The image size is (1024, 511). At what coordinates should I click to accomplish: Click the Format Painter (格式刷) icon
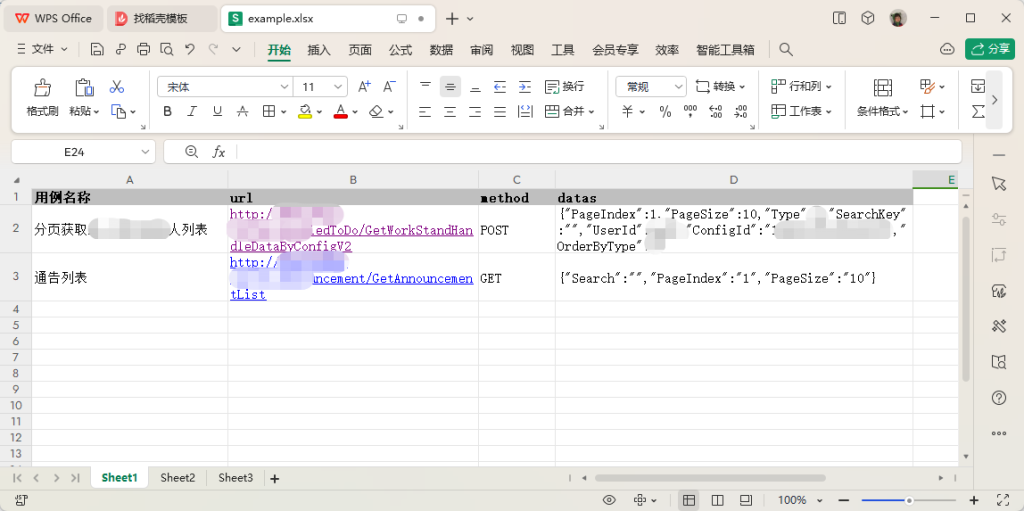(x=42, y=87)
